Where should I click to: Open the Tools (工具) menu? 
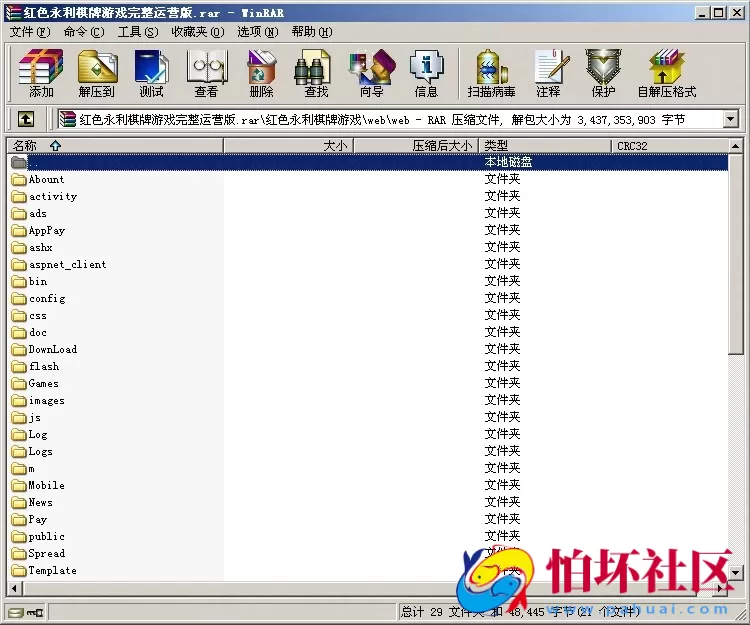click(x=138, y=32)
